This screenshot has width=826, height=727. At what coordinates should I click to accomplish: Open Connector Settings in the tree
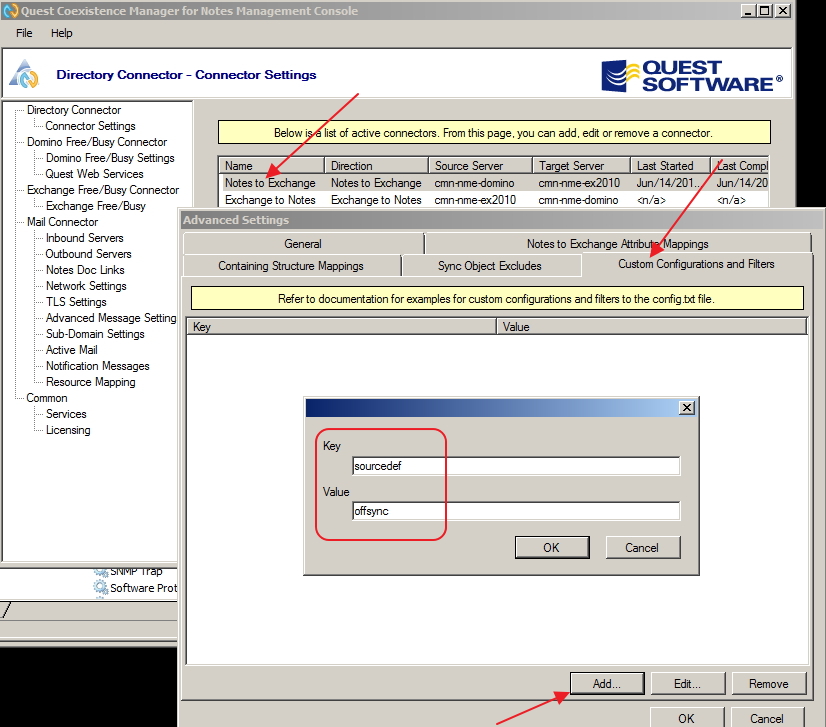coord(90,126)
